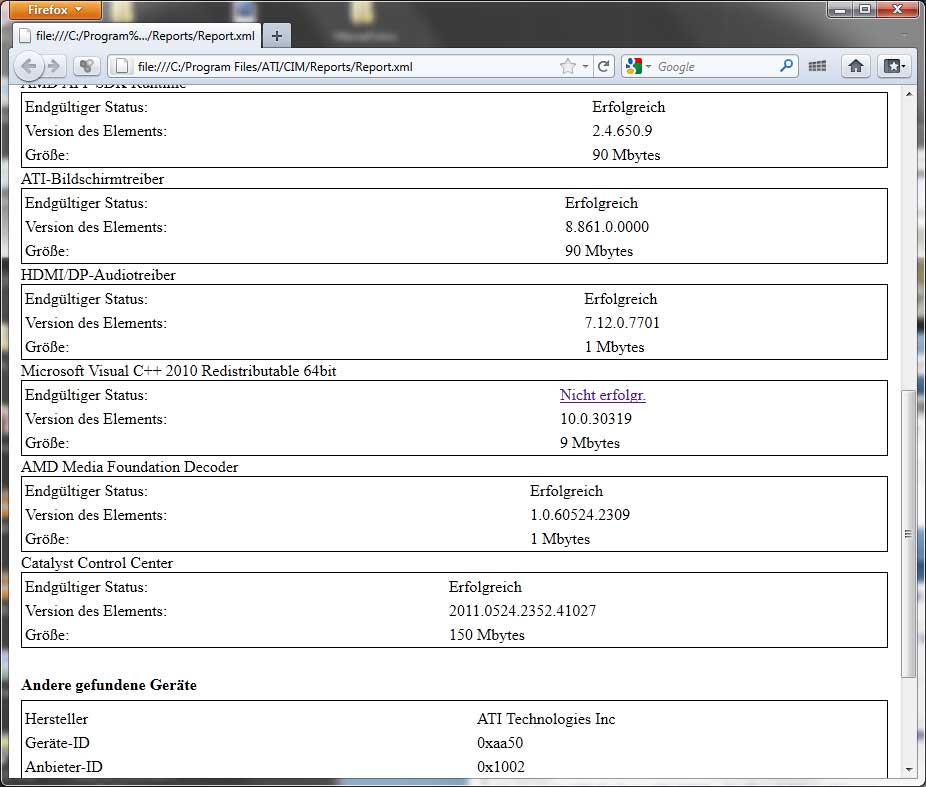Go forward to next page

tap(54, 66)
